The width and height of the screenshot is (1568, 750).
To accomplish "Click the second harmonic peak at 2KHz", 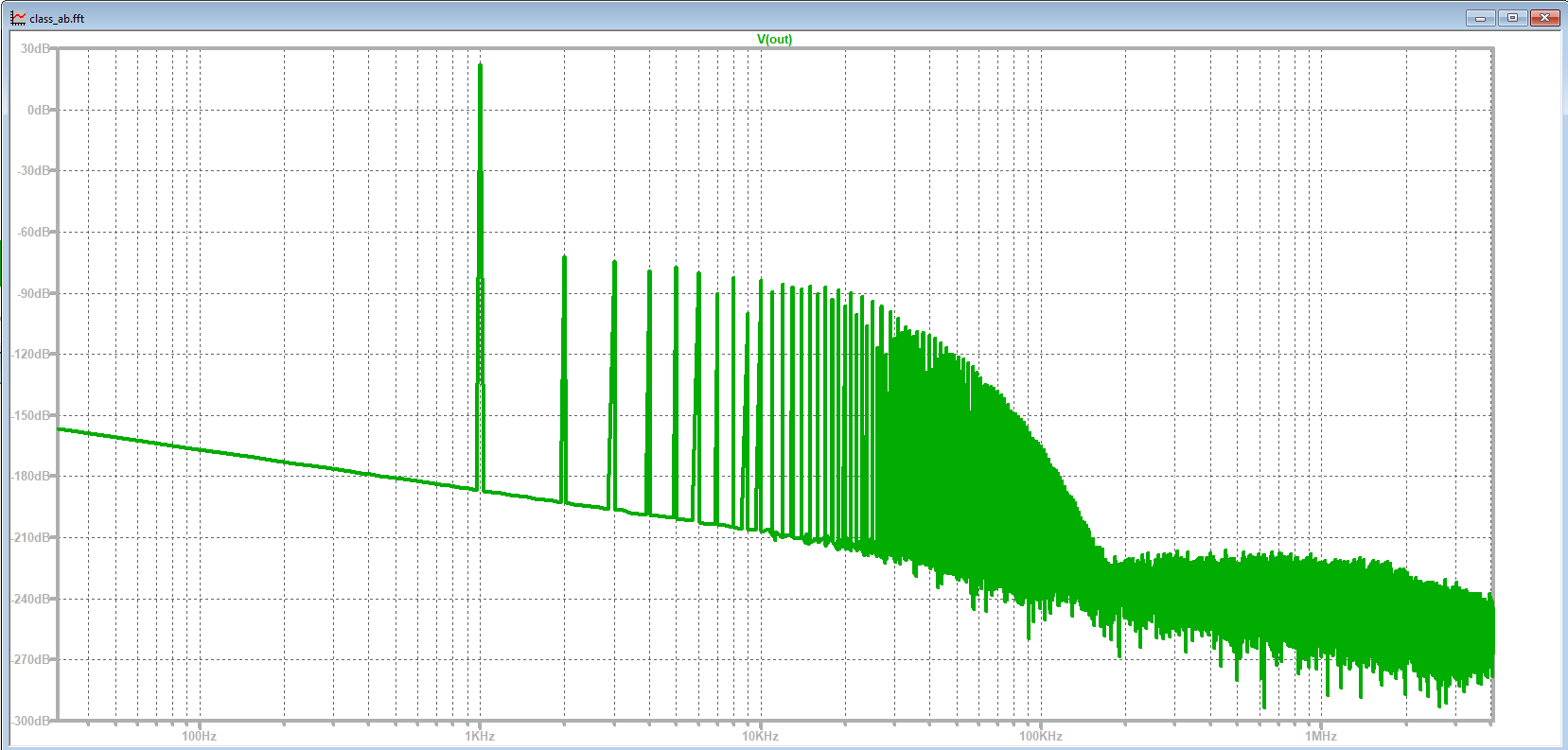I will click(x=565, y=257).
